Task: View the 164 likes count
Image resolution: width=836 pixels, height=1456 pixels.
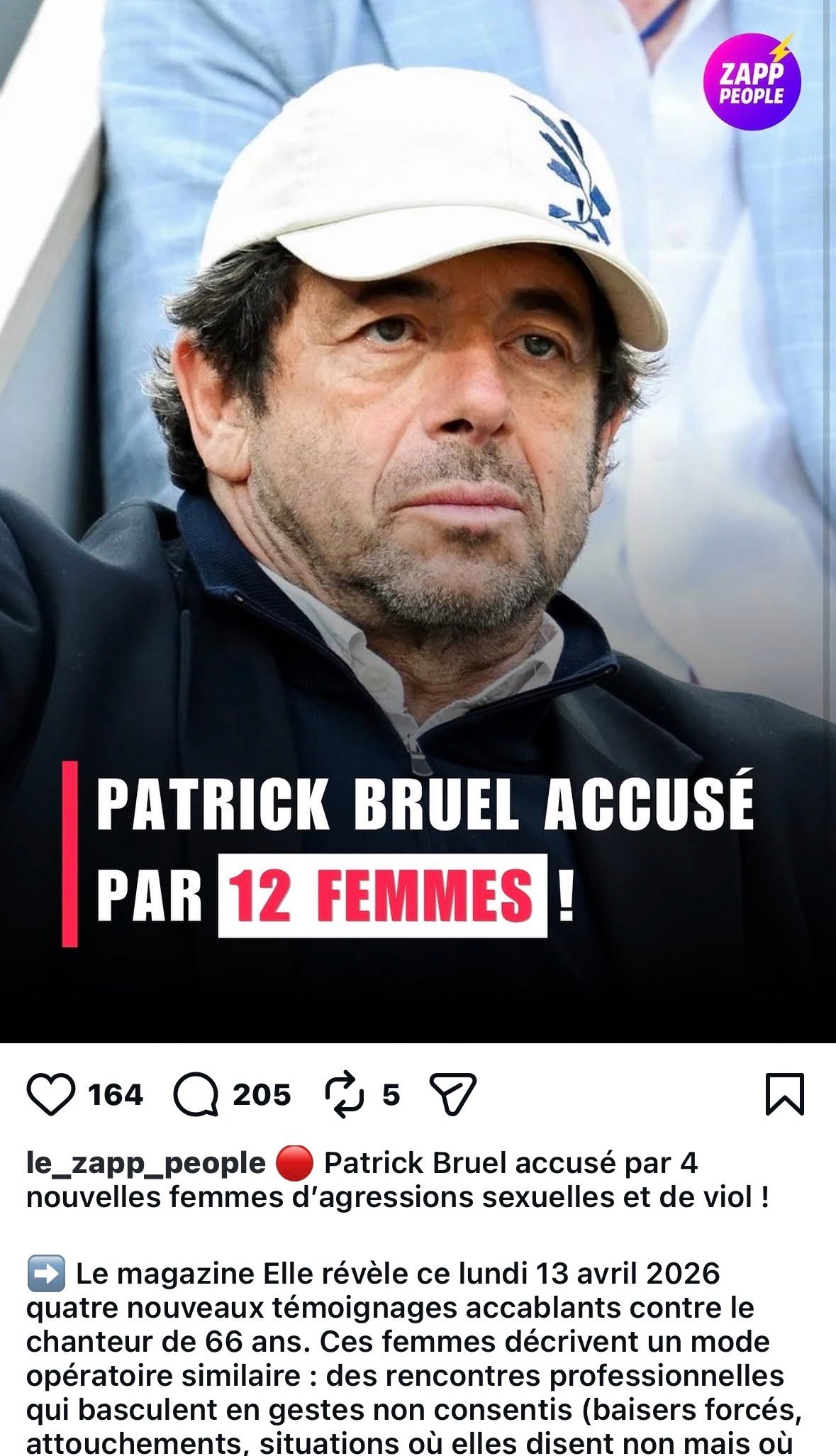Action: click(x=116, y=1095)
